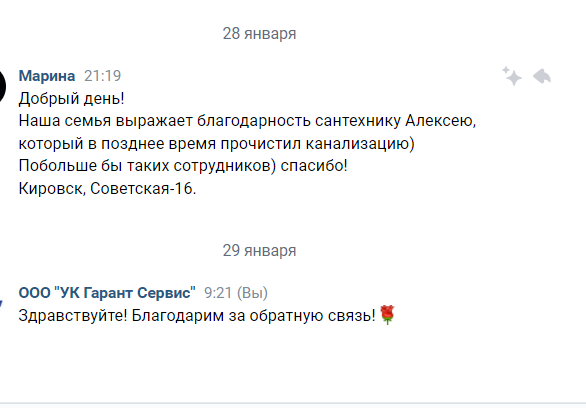The width and height of the screenshot is (586, 408).
Task: Click the line mentioning сантехнику Алексею
Action: pos(247,121)
